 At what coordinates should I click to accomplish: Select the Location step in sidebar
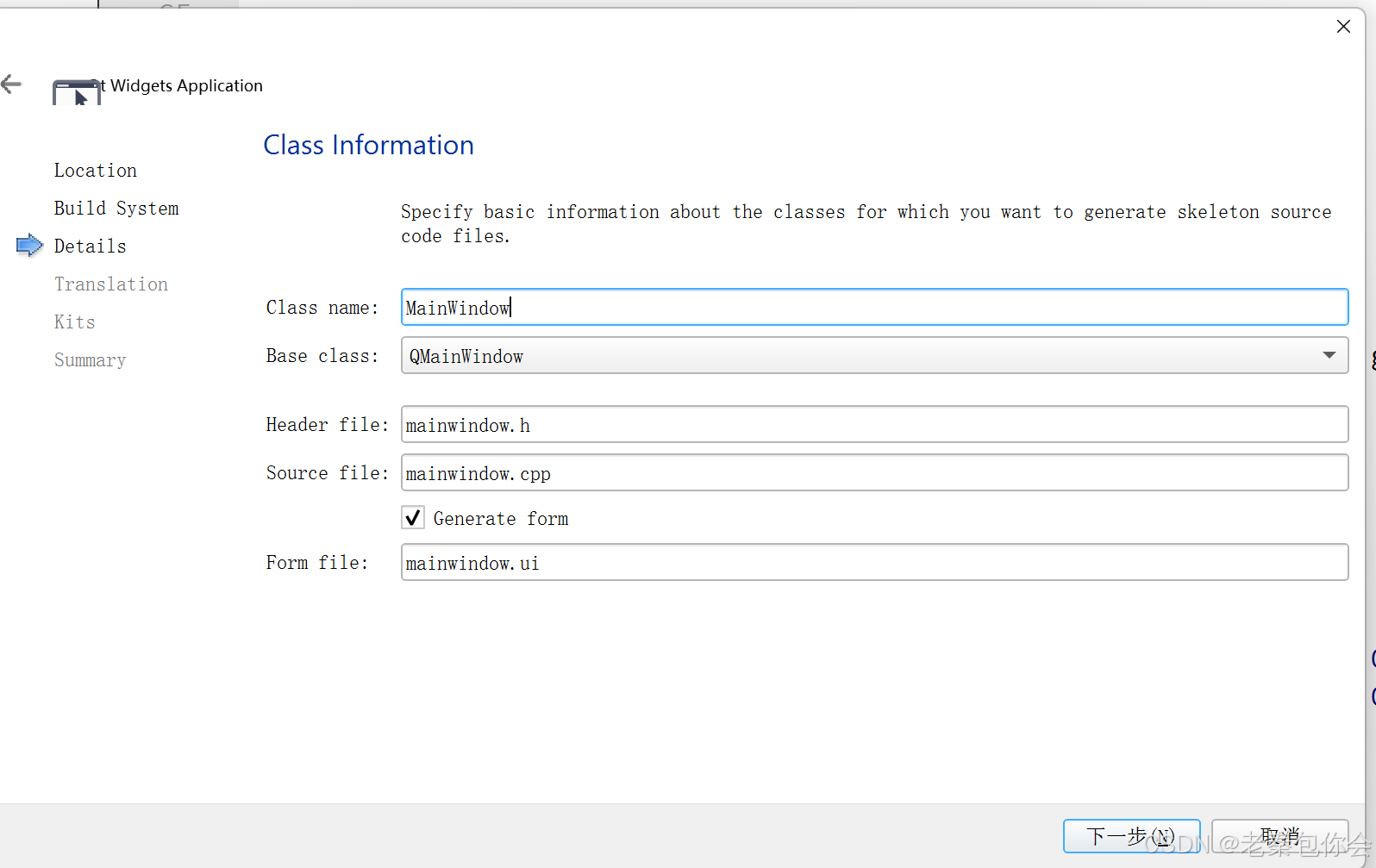point(96,171)
